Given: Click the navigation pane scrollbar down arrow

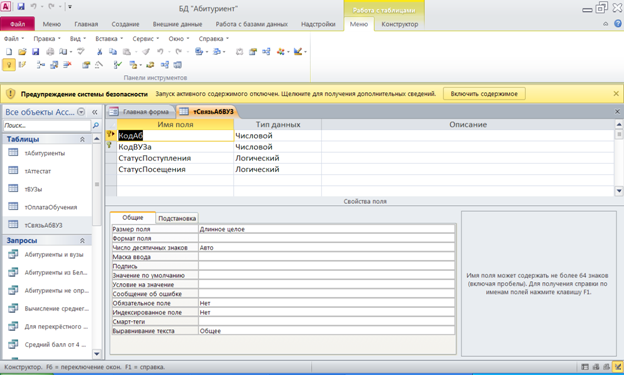Looking at the screenshot, I should click(x=96, y=354).
